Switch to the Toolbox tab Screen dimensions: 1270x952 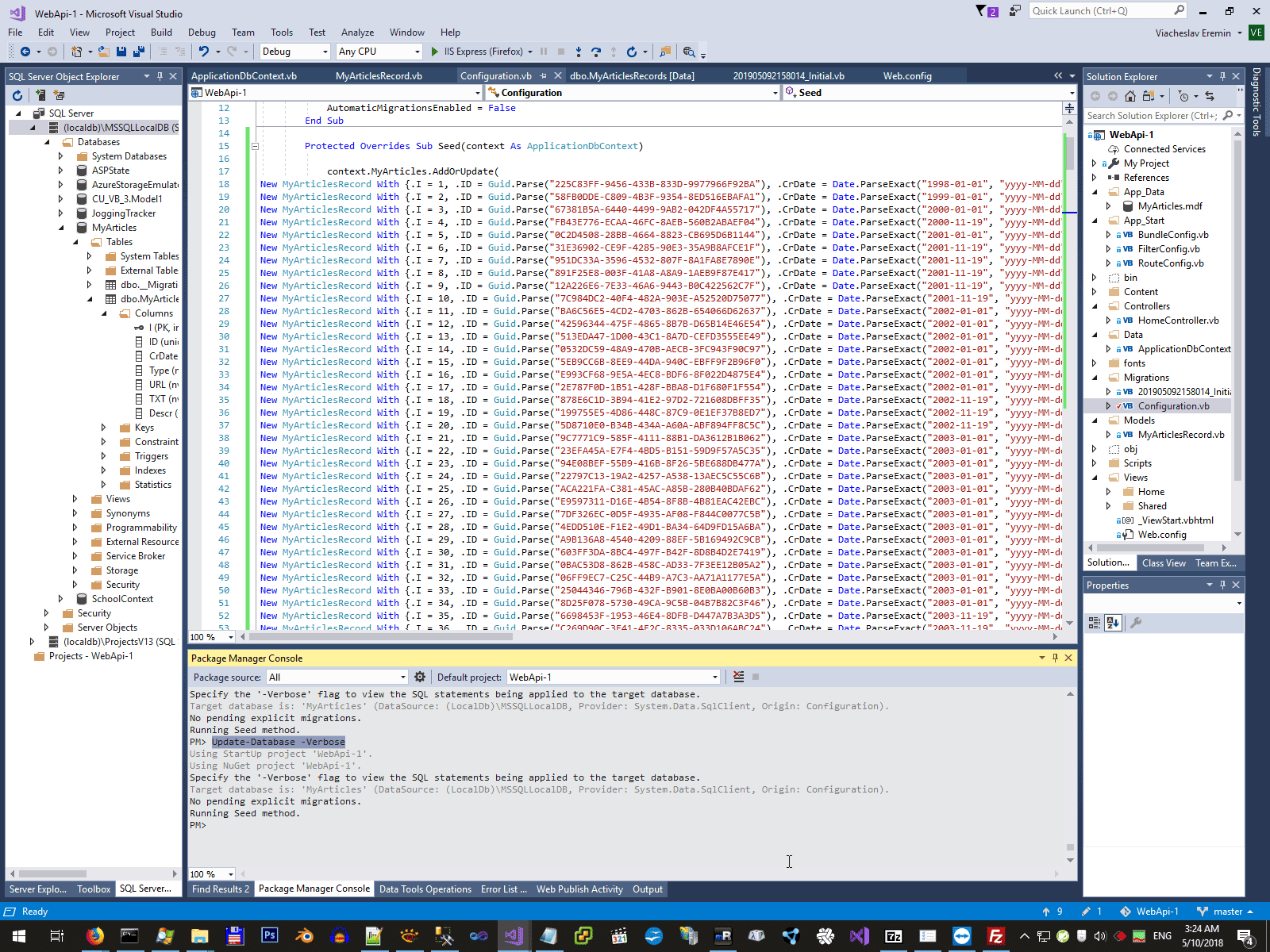coord(94,889)
